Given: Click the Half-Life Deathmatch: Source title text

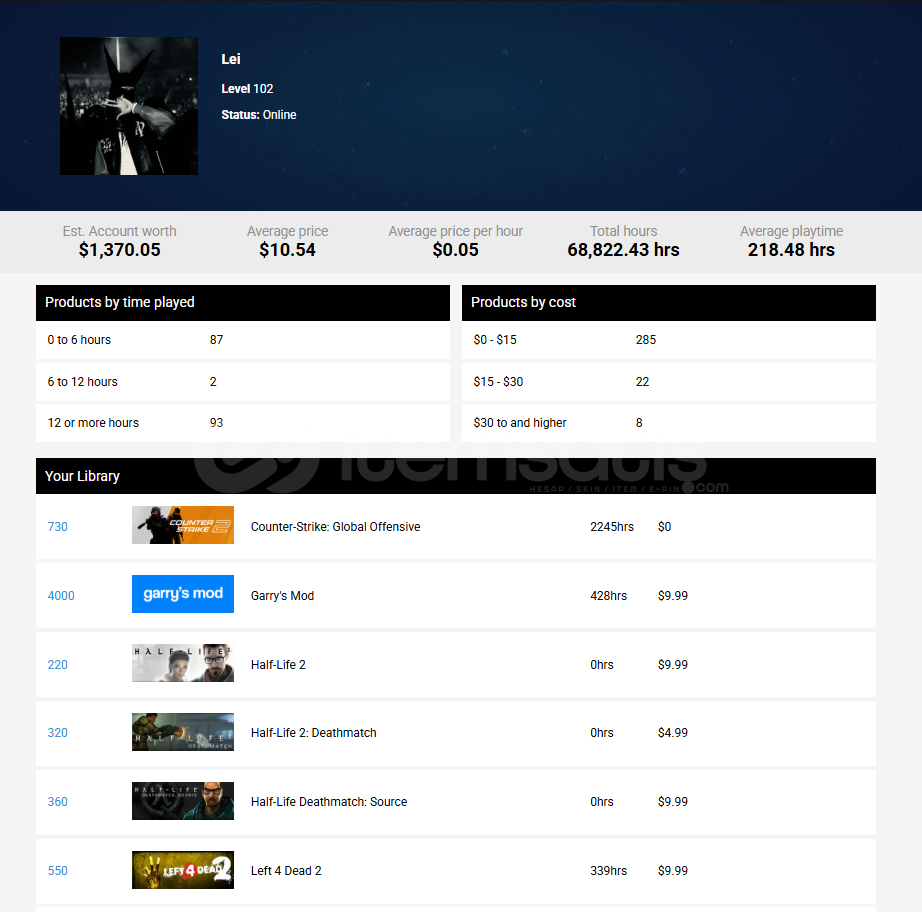Looking at the screenshot, I should [329, 802].
